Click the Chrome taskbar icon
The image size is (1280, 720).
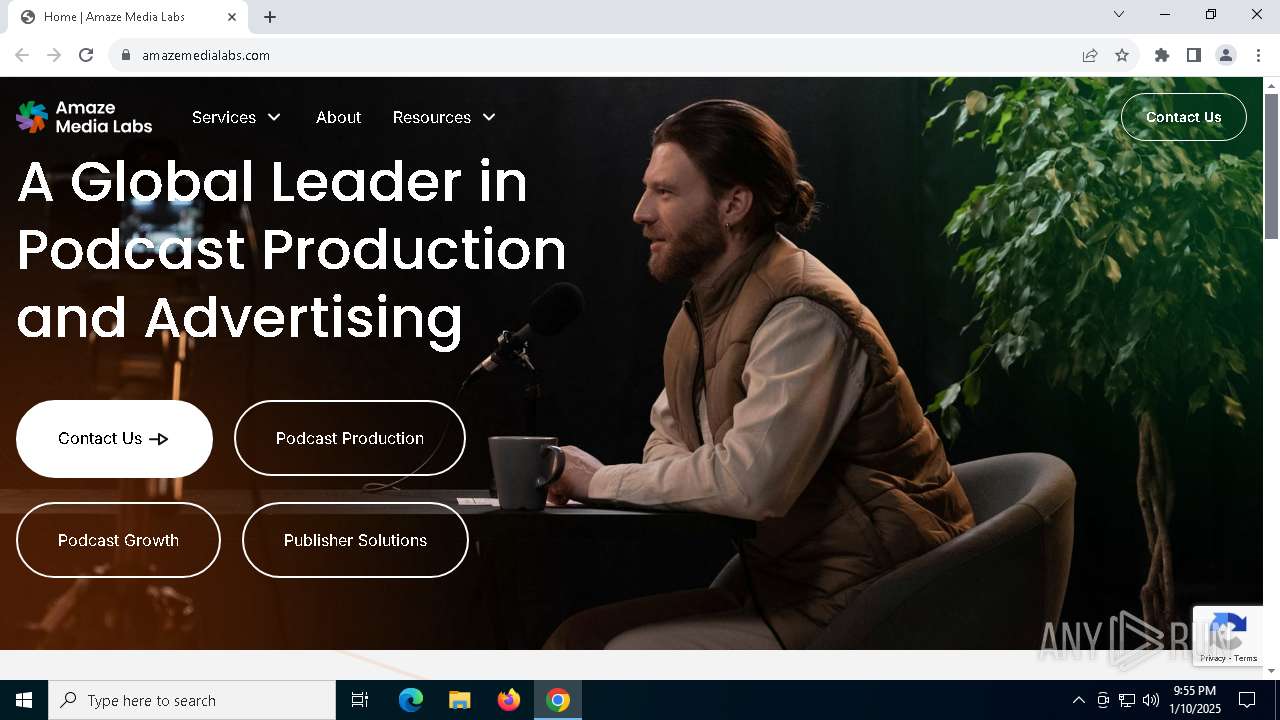click(x=558, y=700)
